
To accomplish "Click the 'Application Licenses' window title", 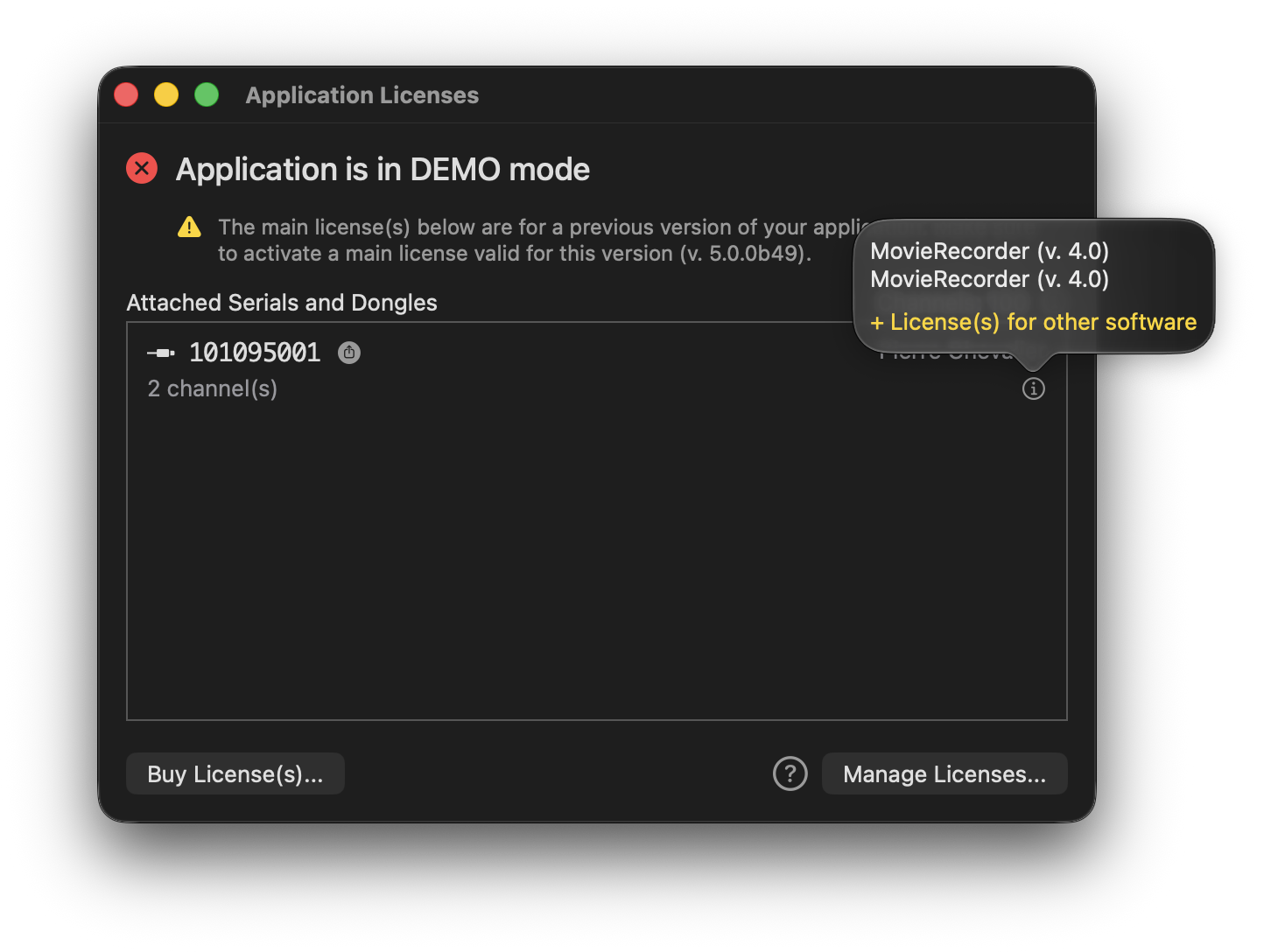I will point(362,94).
